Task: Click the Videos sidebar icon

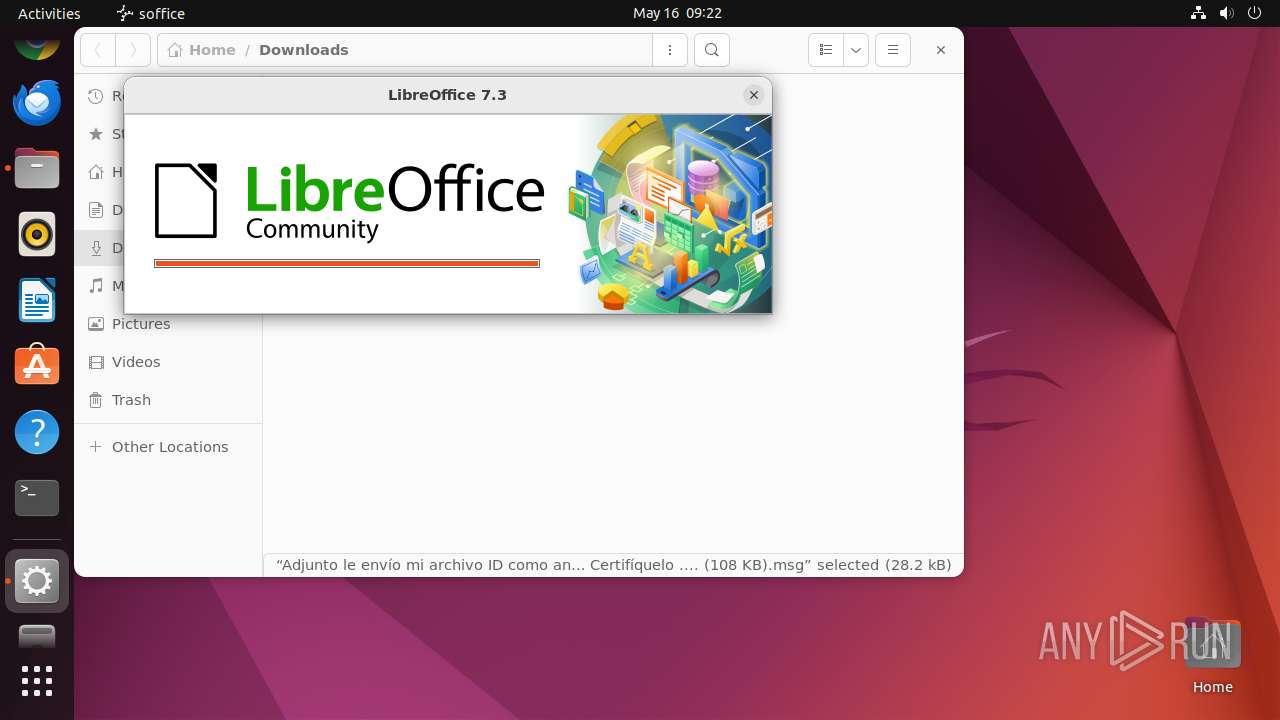Action: (x=96, y=362)
